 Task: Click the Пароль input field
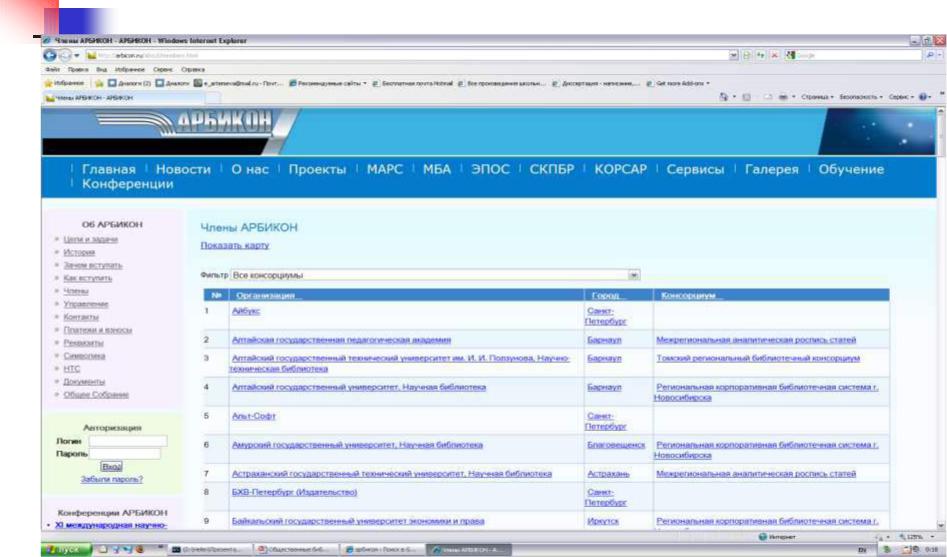coord(125,453)
